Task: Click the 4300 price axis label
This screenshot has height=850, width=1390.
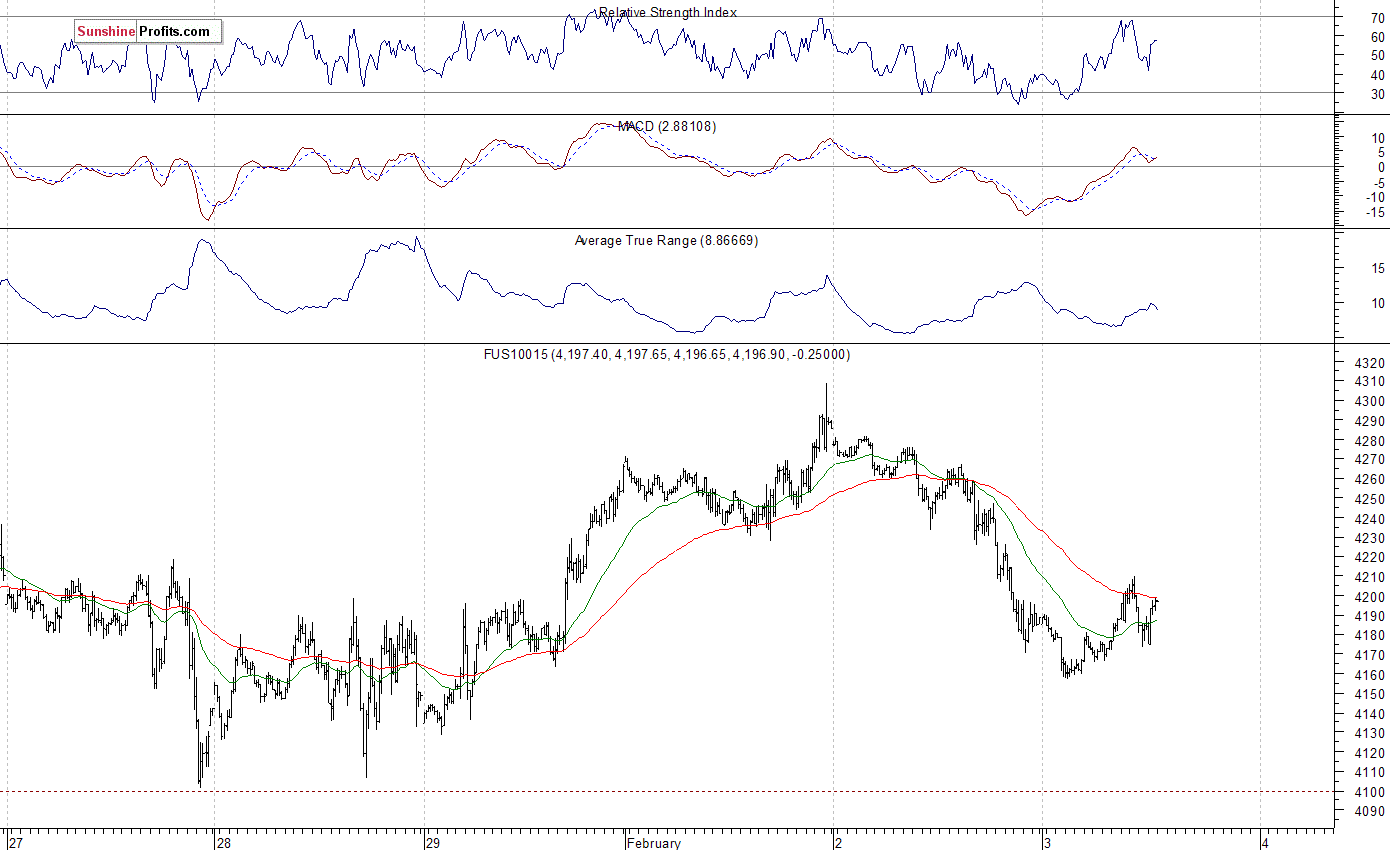Action: pyautogui.click(x=1371, y=402)
